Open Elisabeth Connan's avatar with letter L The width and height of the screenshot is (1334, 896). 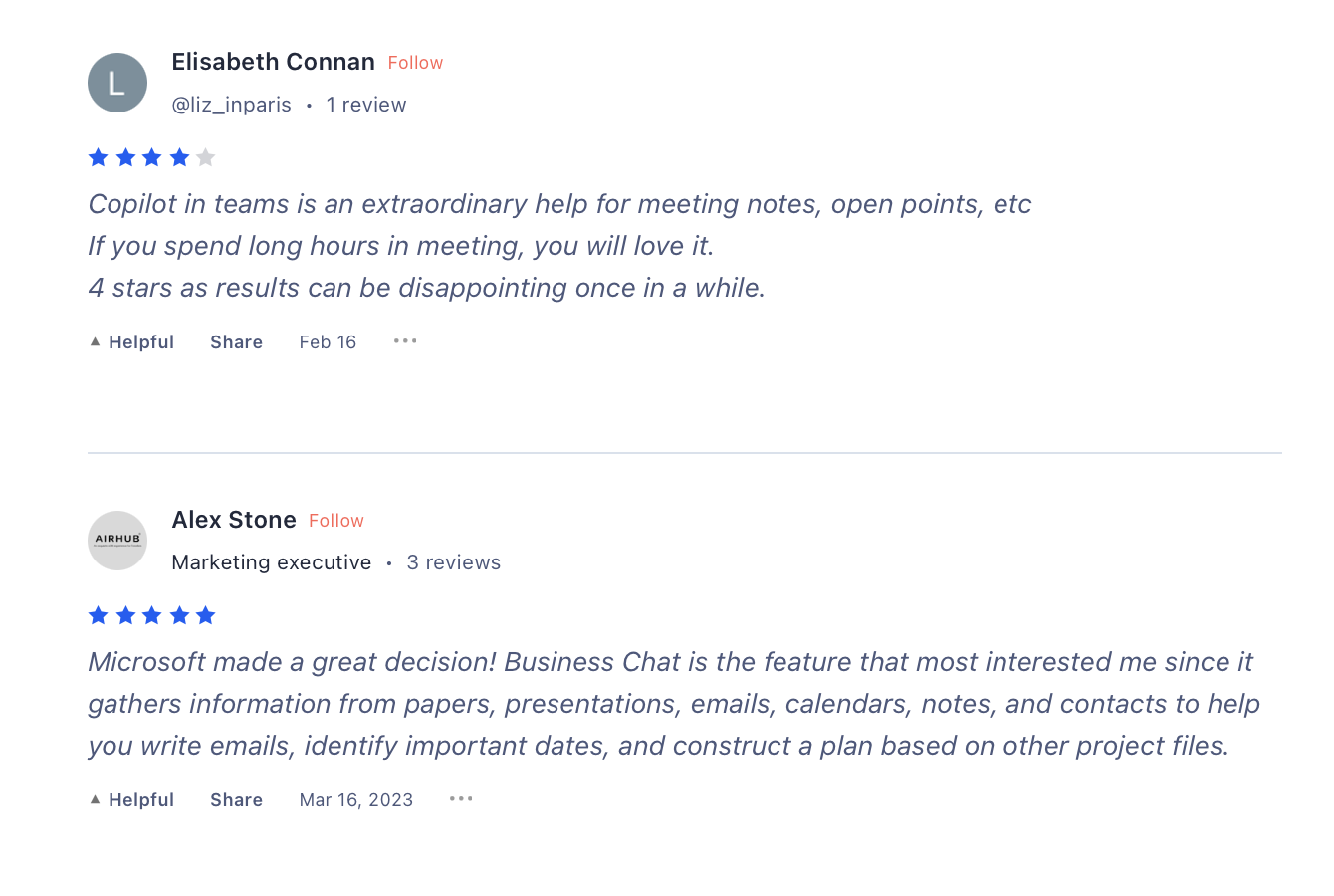117,83
